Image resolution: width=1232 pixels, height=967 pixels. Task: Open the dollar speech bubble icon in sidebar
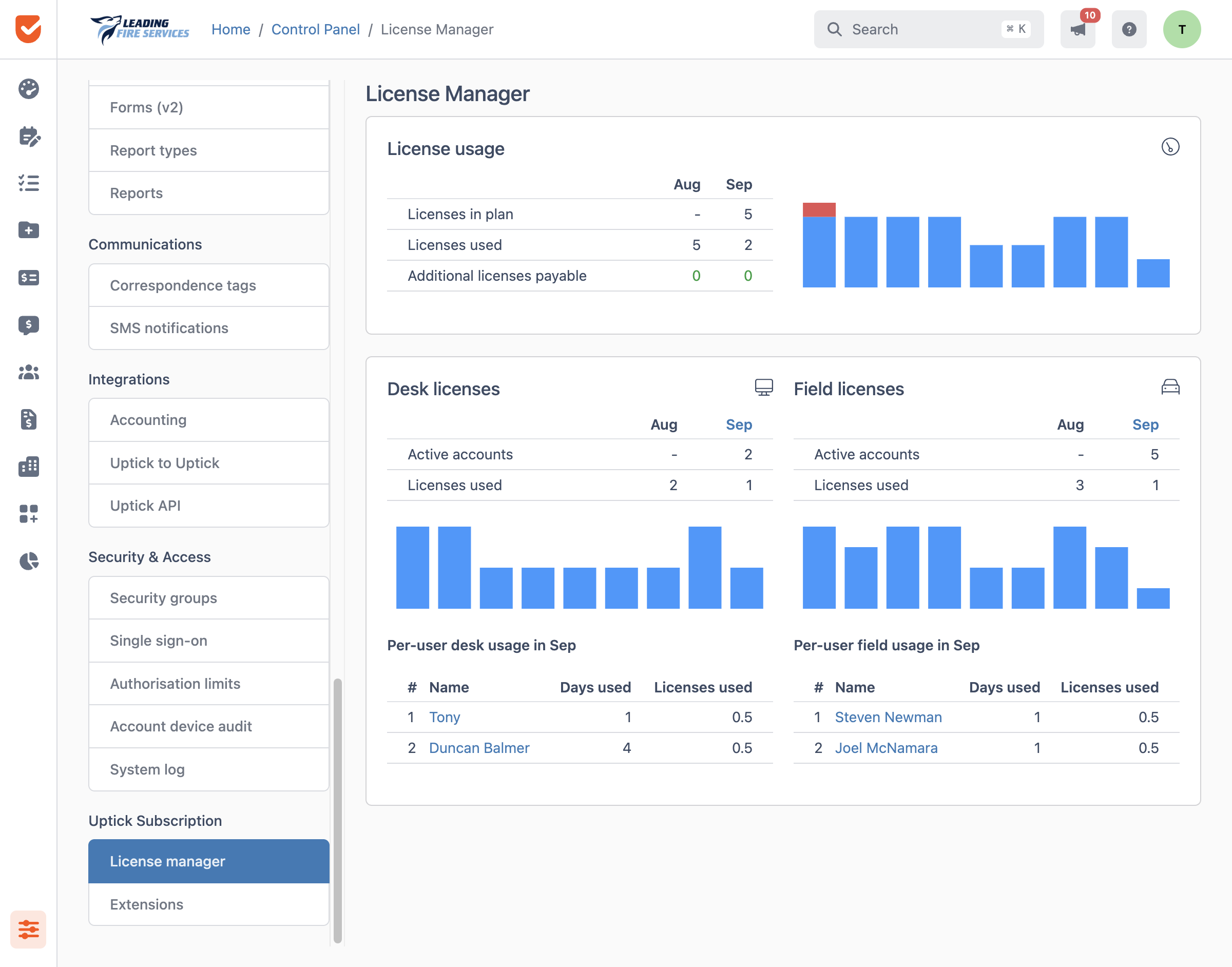[x=28, y=325]
